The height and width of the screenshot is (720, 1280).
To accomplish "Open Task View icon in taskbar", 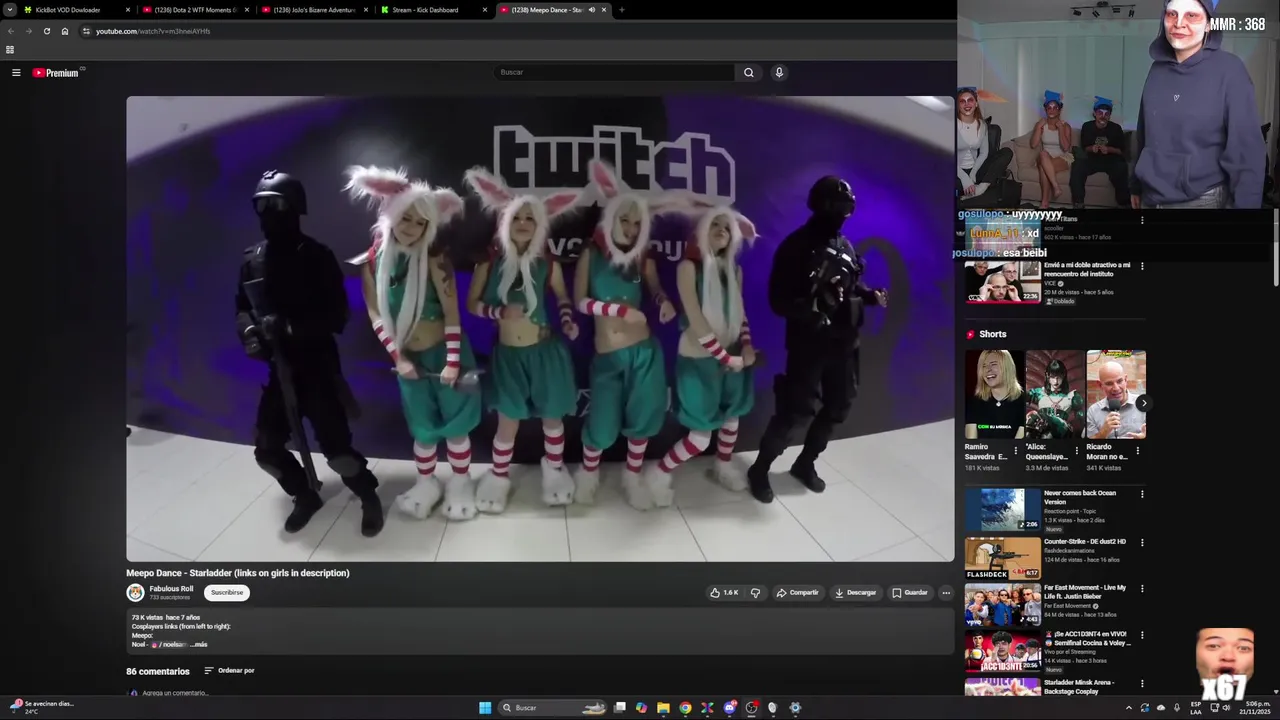I will (x=620, y=707).
